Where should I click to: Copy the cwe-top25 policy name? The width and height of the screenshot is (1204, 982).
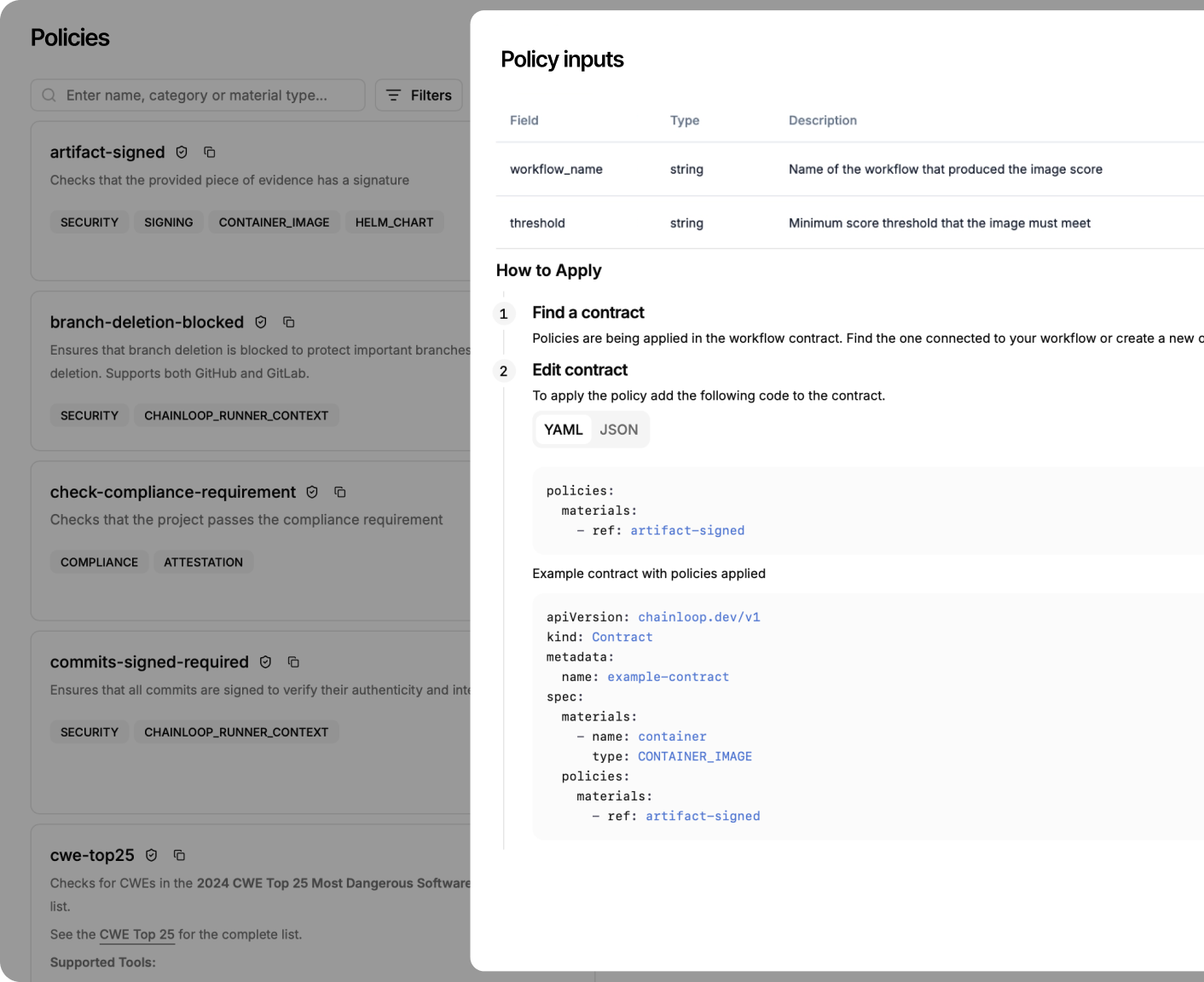179,855
